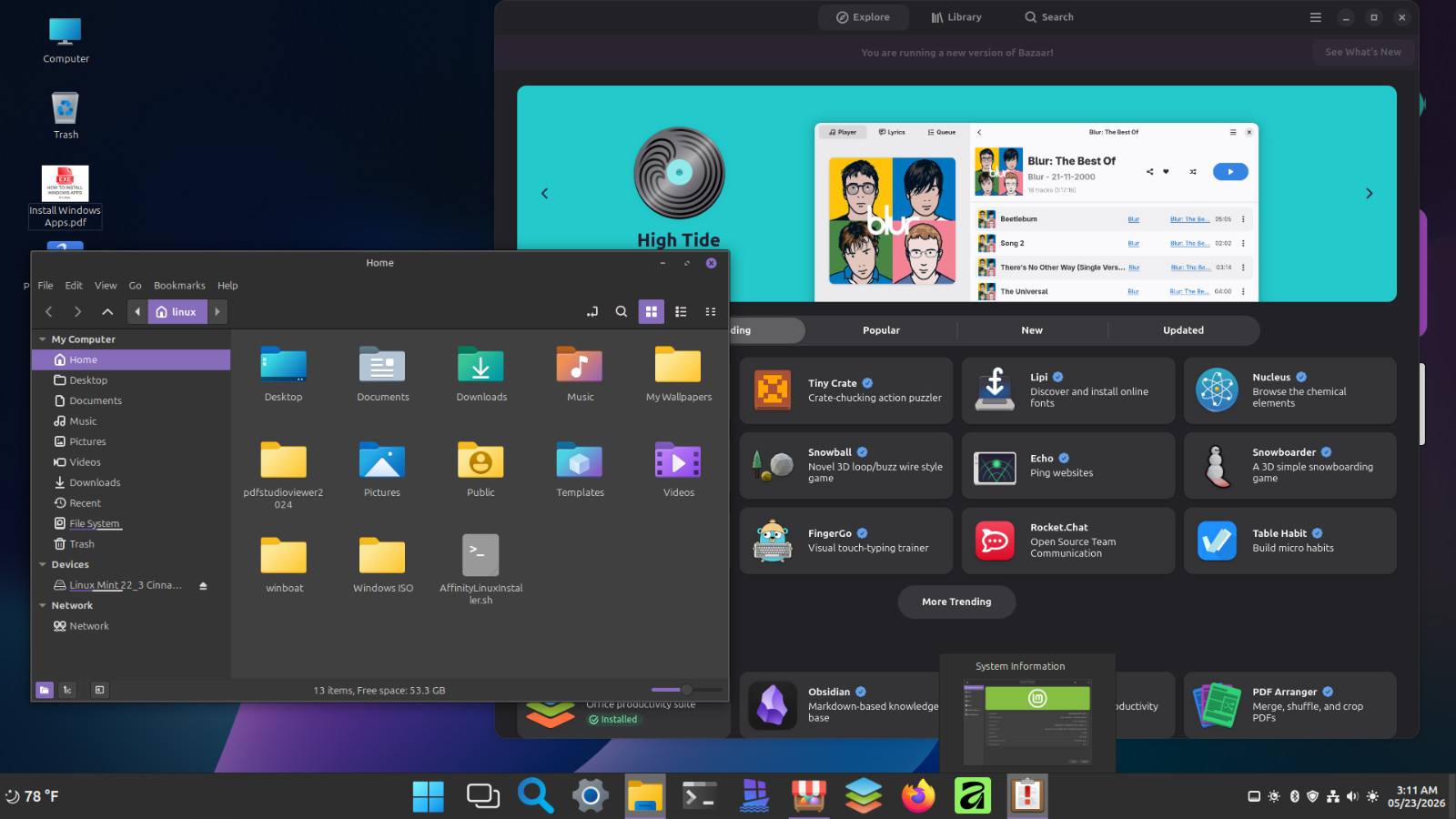Click left arrow of the path bar

coord(137,311)
